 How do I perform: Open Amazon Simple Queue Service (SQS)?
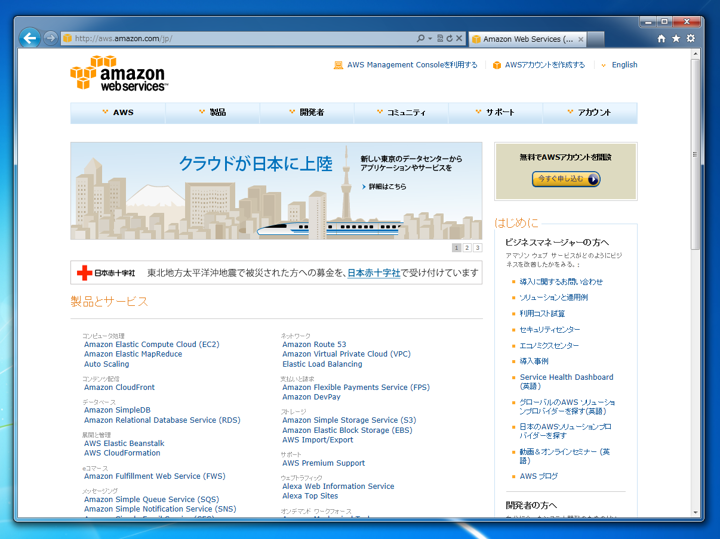(152, 500)
